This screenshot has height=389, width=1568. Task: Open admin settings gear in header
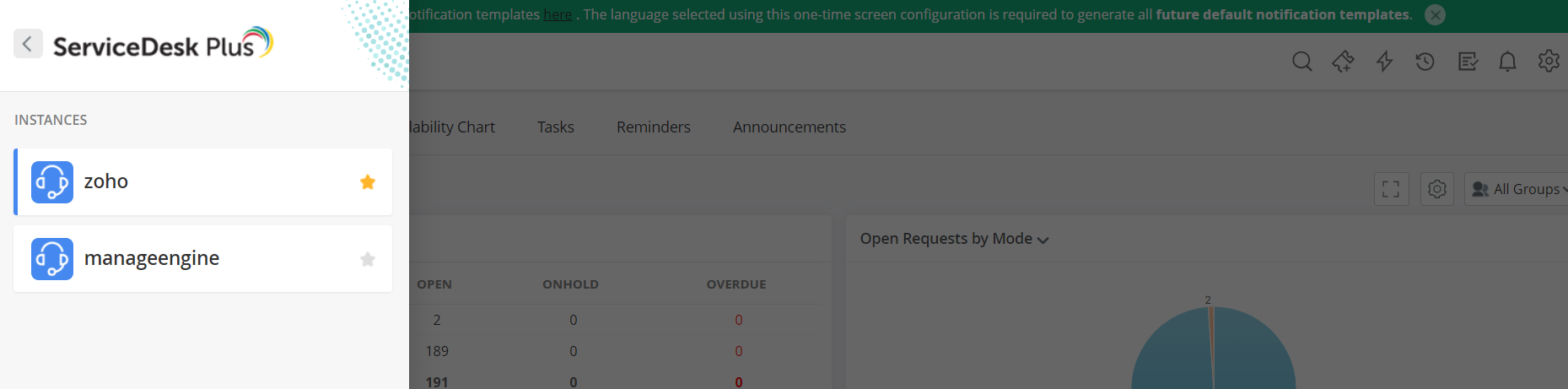(1549, 62)
